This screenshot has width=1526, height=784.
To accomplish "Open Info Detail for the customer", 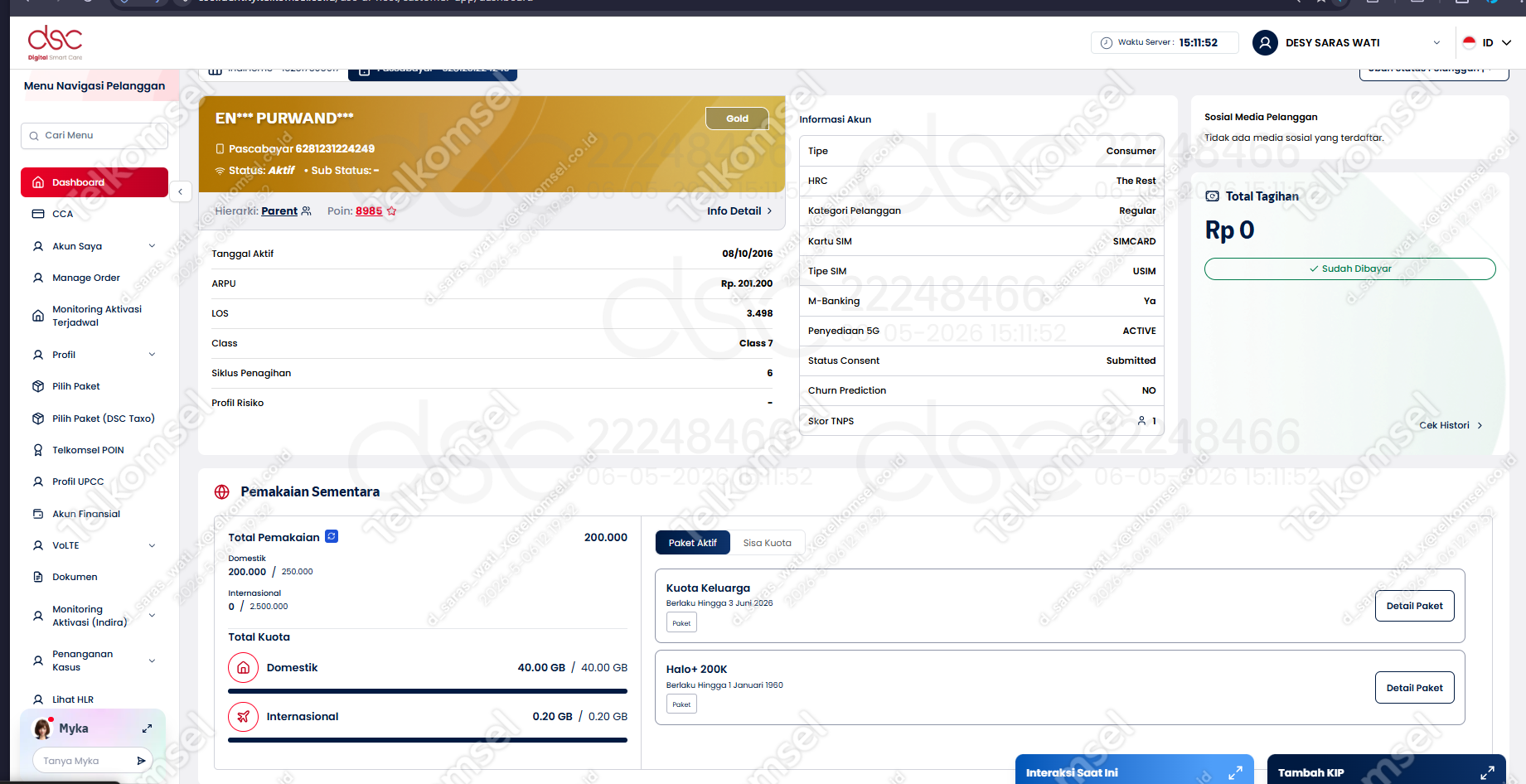I will [739, 211].
